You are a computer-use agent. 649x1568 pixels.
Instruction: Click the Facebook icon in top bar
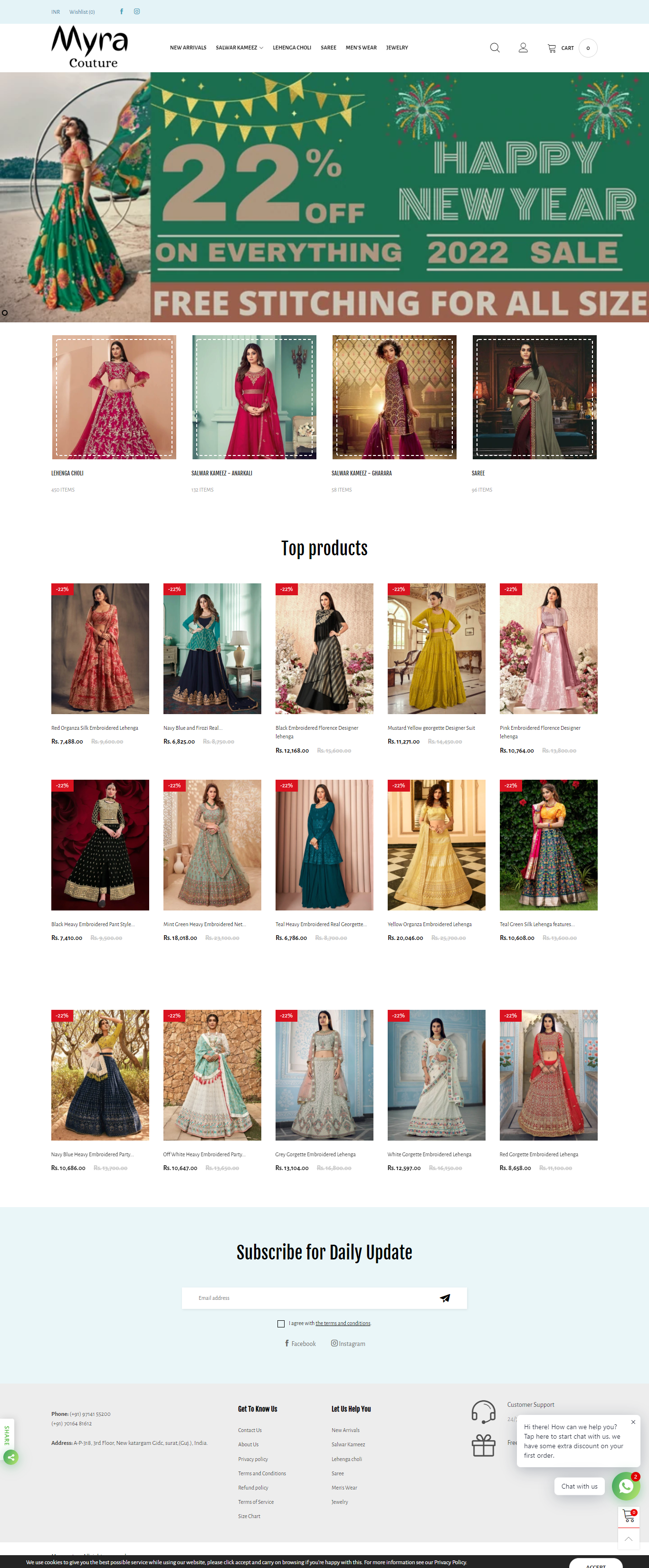pyautogui.click(x=122, y=11)
